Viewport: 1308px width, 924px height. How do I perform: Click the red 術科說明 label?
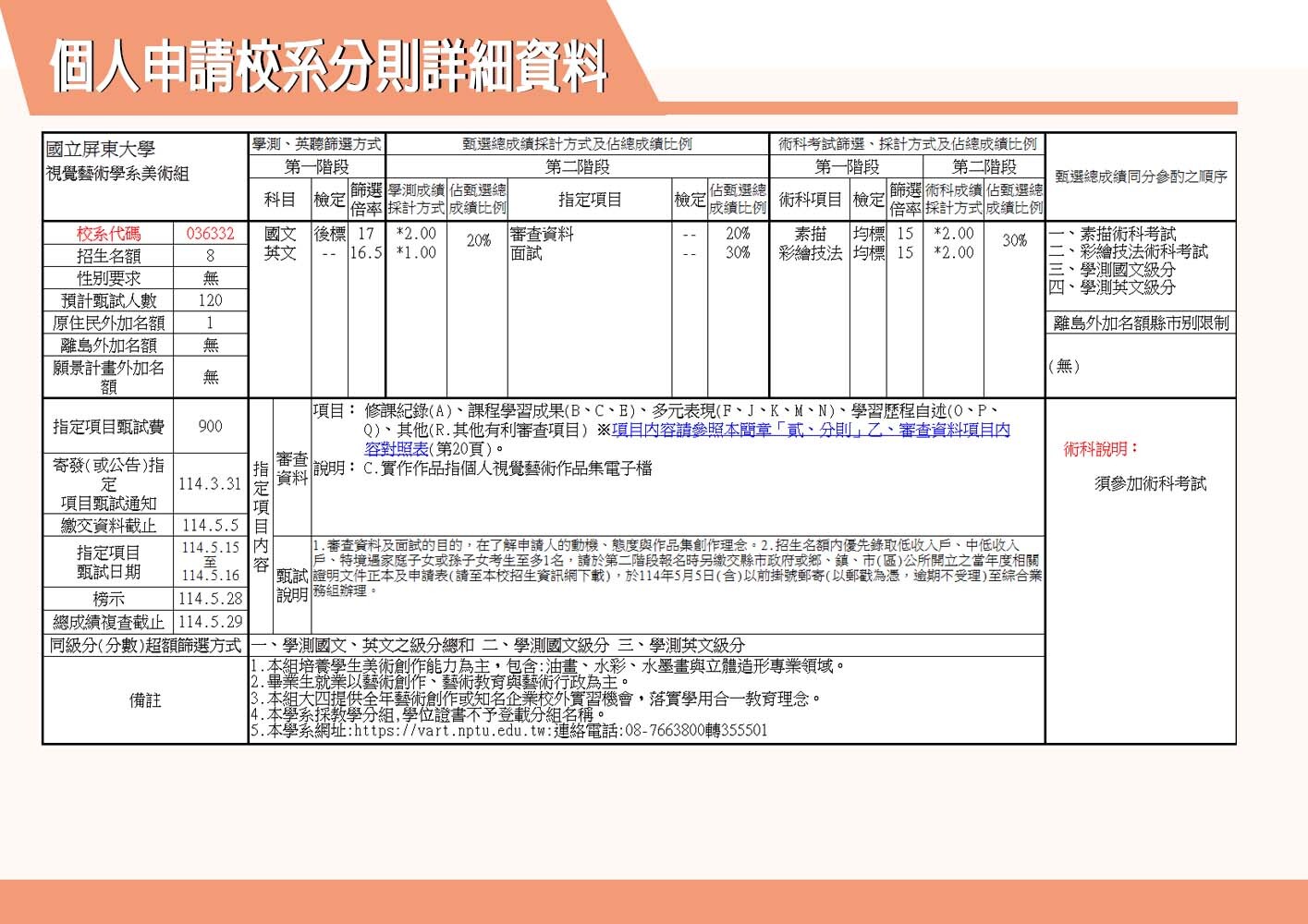[x=1101, y=449]
